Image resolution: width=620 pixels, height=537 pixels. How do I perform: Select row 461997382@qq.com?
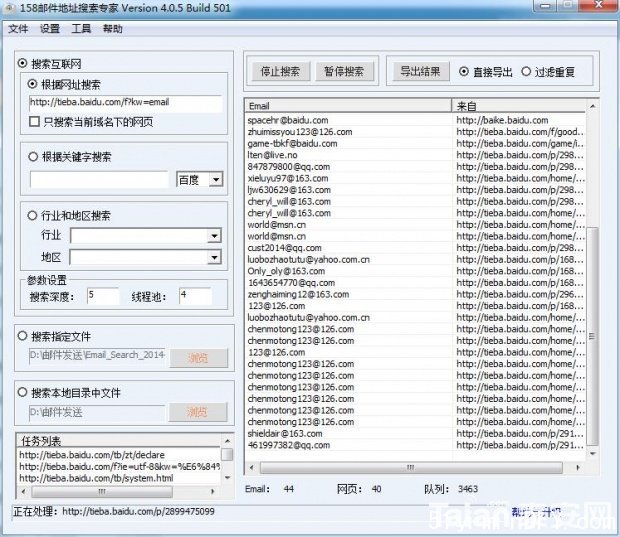(x=415, y=445)
